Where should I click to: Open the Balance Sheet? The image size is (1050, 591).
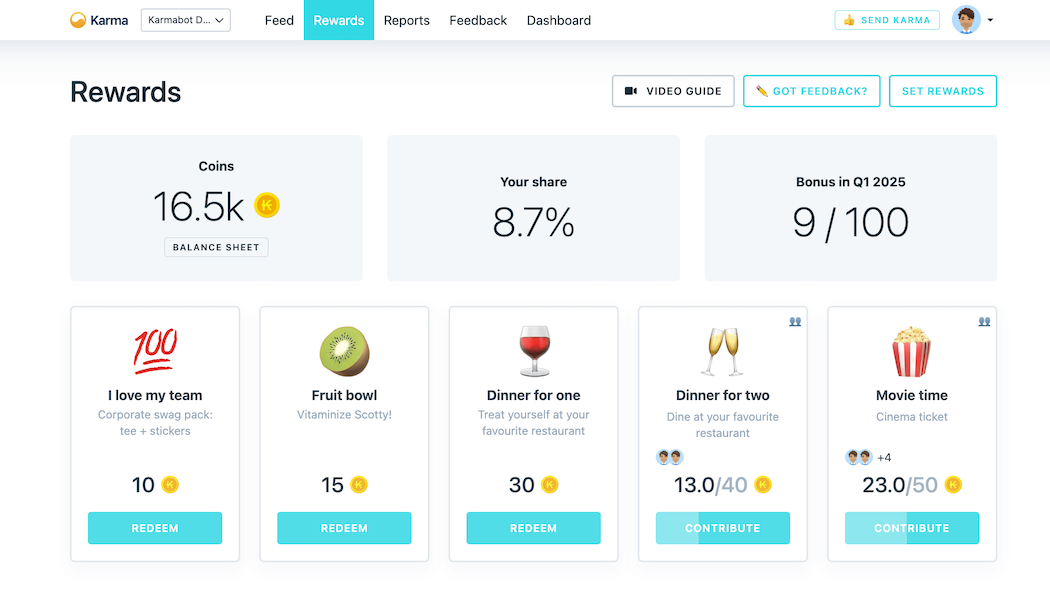(216, 247)
